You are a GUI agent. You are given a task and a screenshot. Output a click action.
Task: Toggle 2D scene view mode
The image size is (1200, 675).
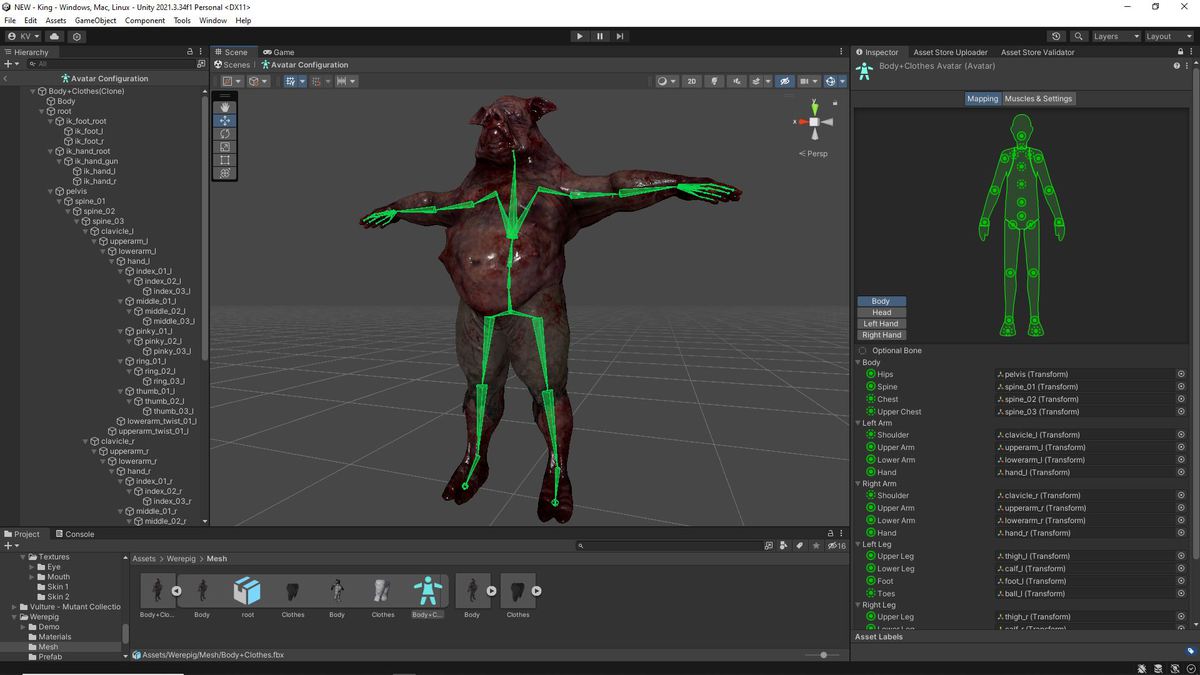(x=691, y=81)
